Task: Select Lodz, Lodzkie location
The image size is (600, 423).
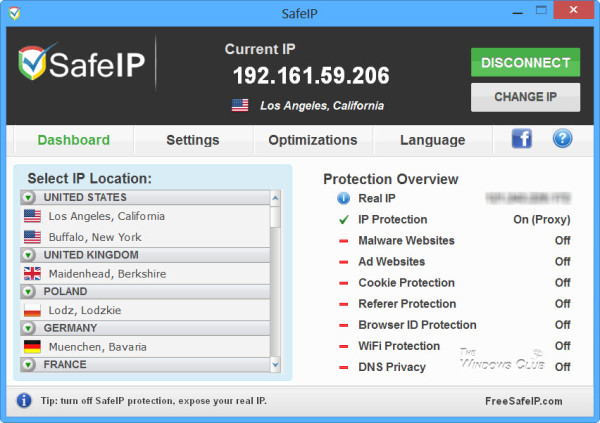Action: 145,310
